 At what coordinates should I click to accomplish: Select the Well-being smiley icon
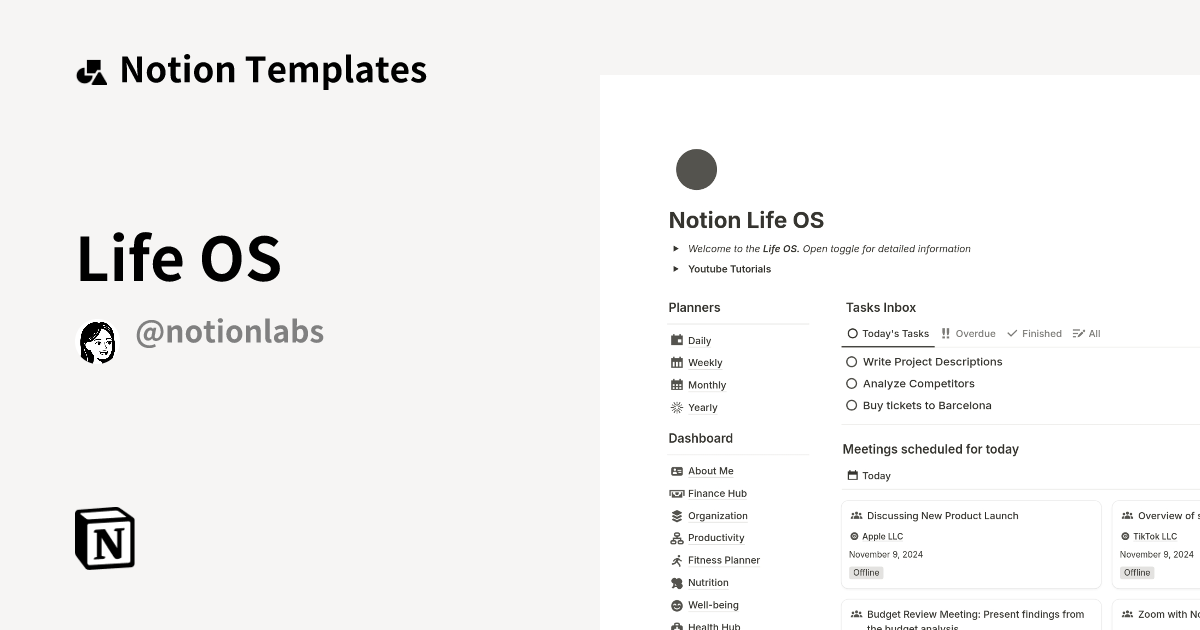[677, 604]
